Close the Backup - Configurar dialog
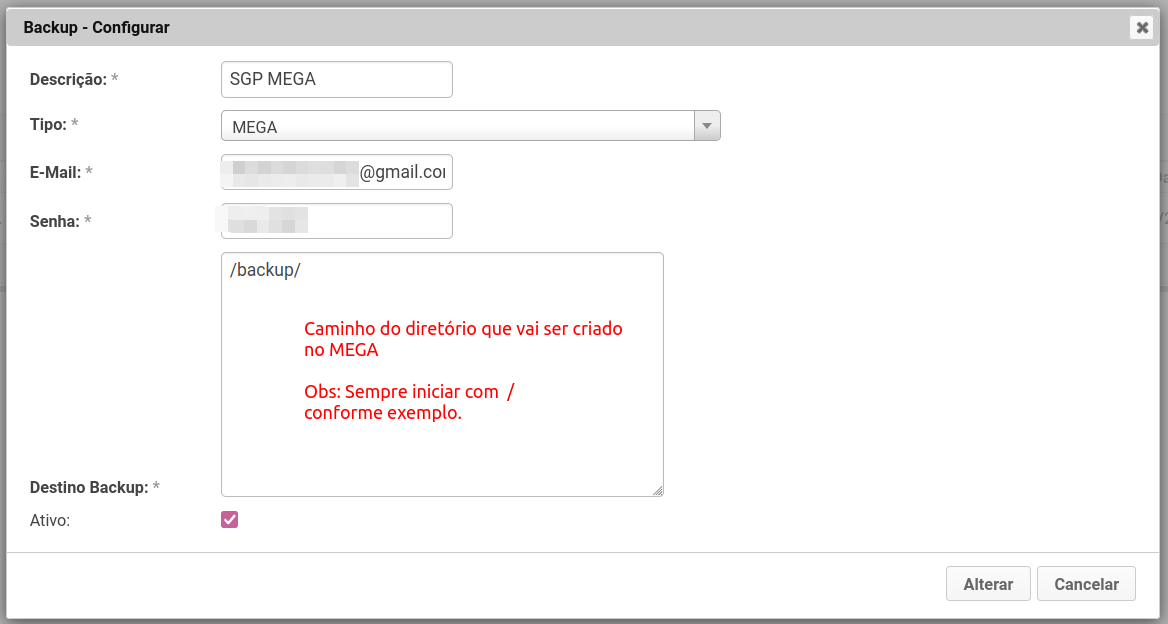The width and height of the screenshot is (1168, 624). (x=1142, y=28)
